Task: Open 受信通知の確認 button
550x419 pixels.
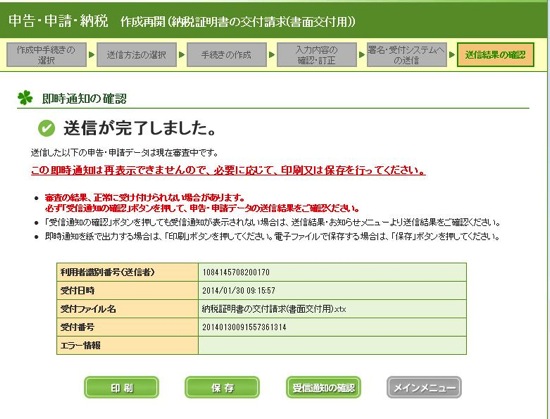Action: coord(323,387)
